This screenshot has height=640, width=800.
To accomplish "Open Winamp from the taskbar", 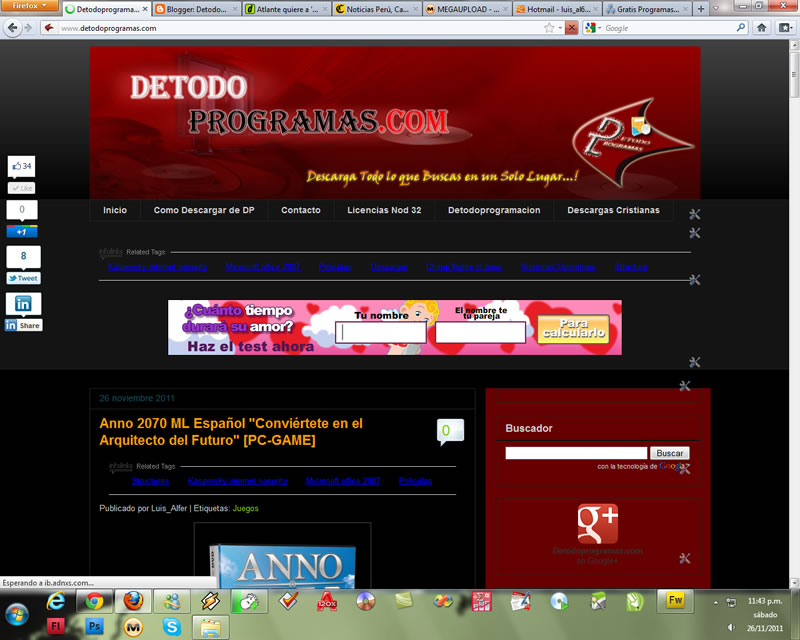I will coord(210,601).
